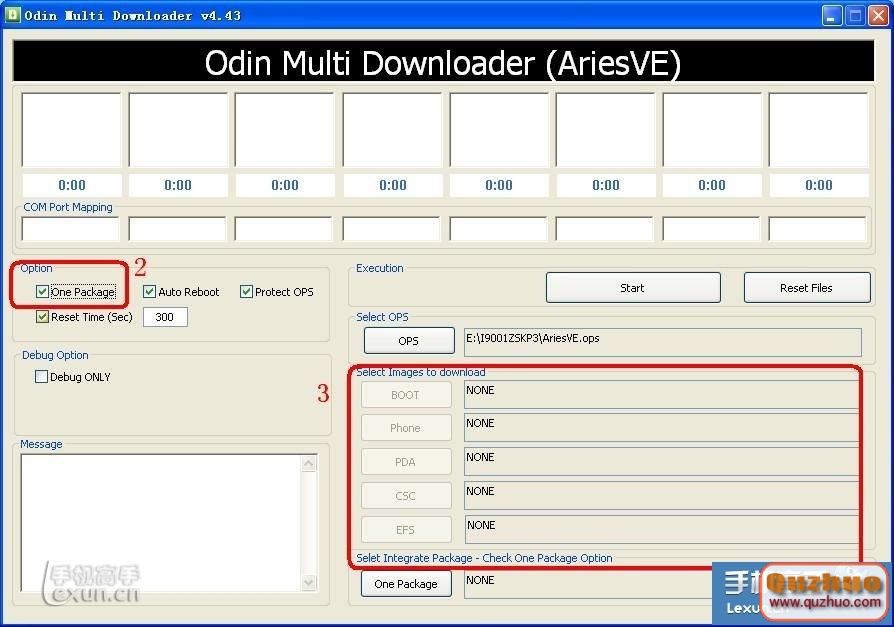Click inside the Message log text area
The image size is (894, 627).
(x=161, y=523)
